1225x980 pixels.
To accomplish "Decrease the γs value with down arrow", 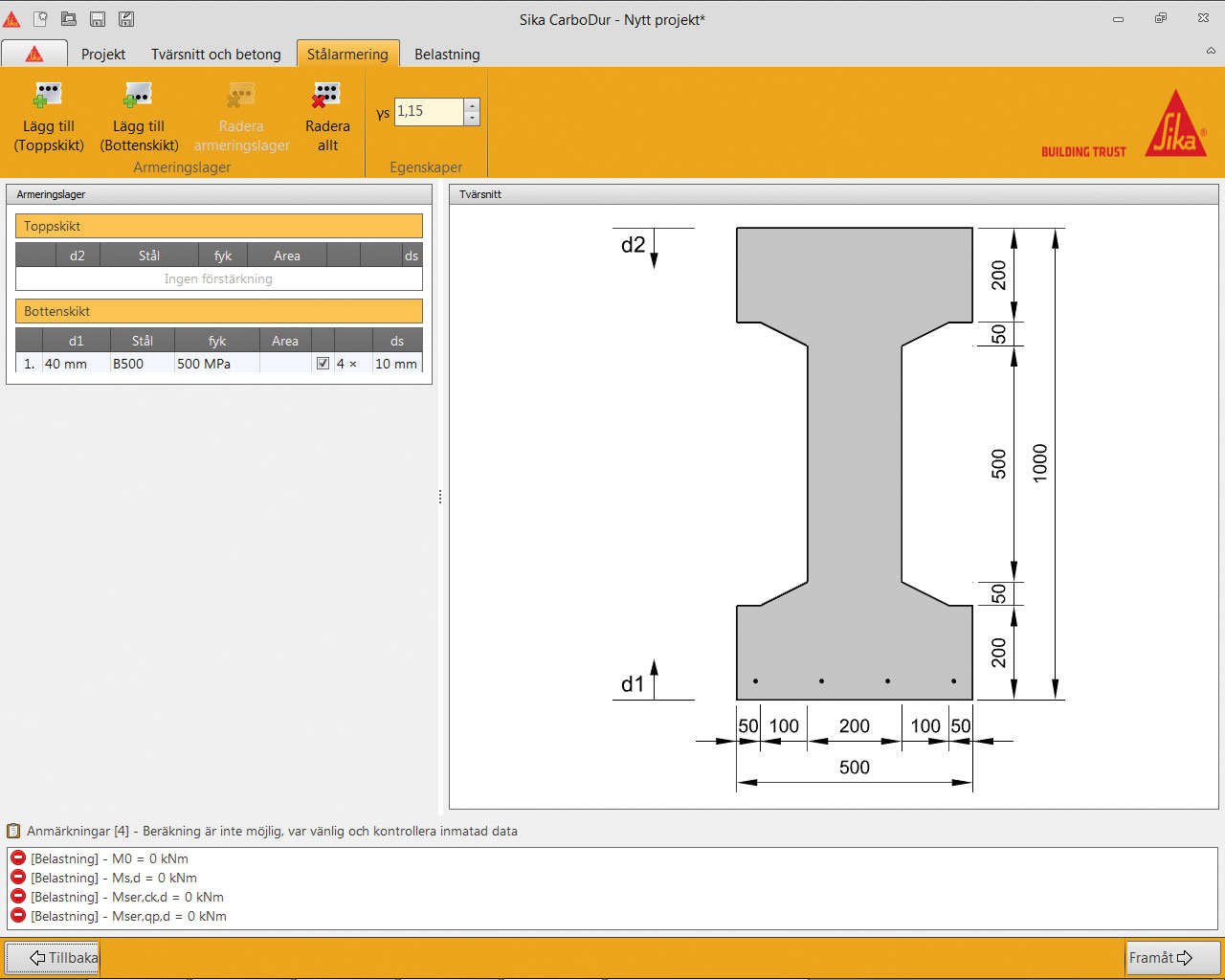I will (x=472, y=119).
